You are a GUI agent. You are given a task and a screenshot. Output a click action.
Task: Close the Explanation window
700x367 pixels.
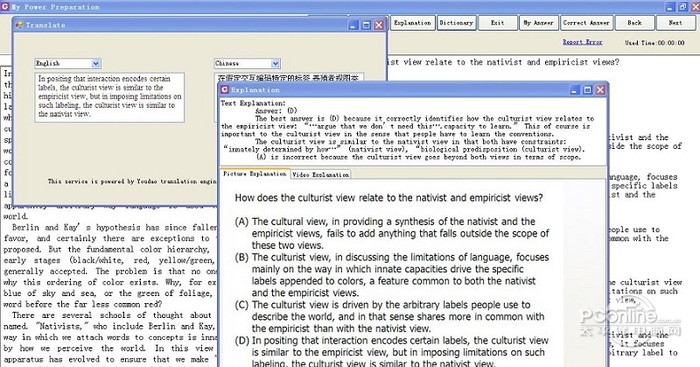pos(600,90)
